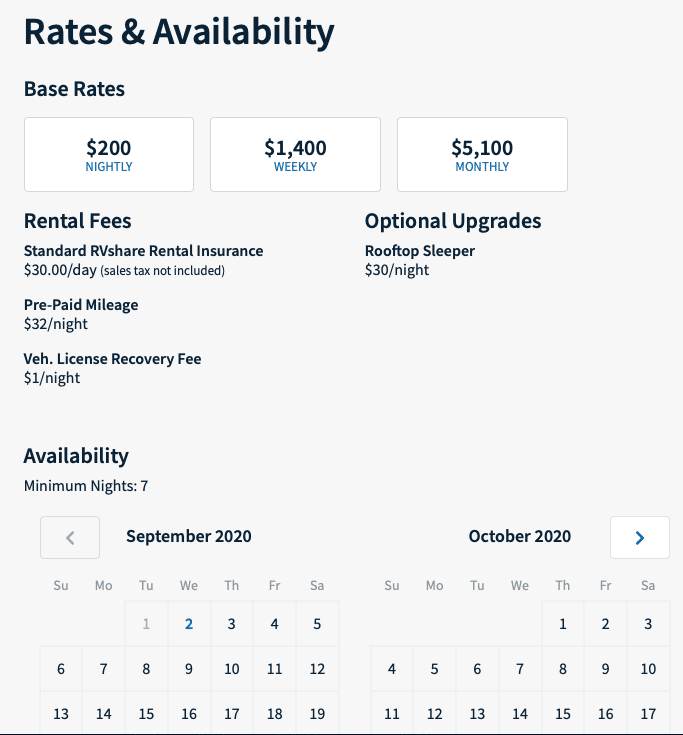This screenshot has height=735, width=683.
Task: Select October 10 on the calendar
Action: [648, 669]
